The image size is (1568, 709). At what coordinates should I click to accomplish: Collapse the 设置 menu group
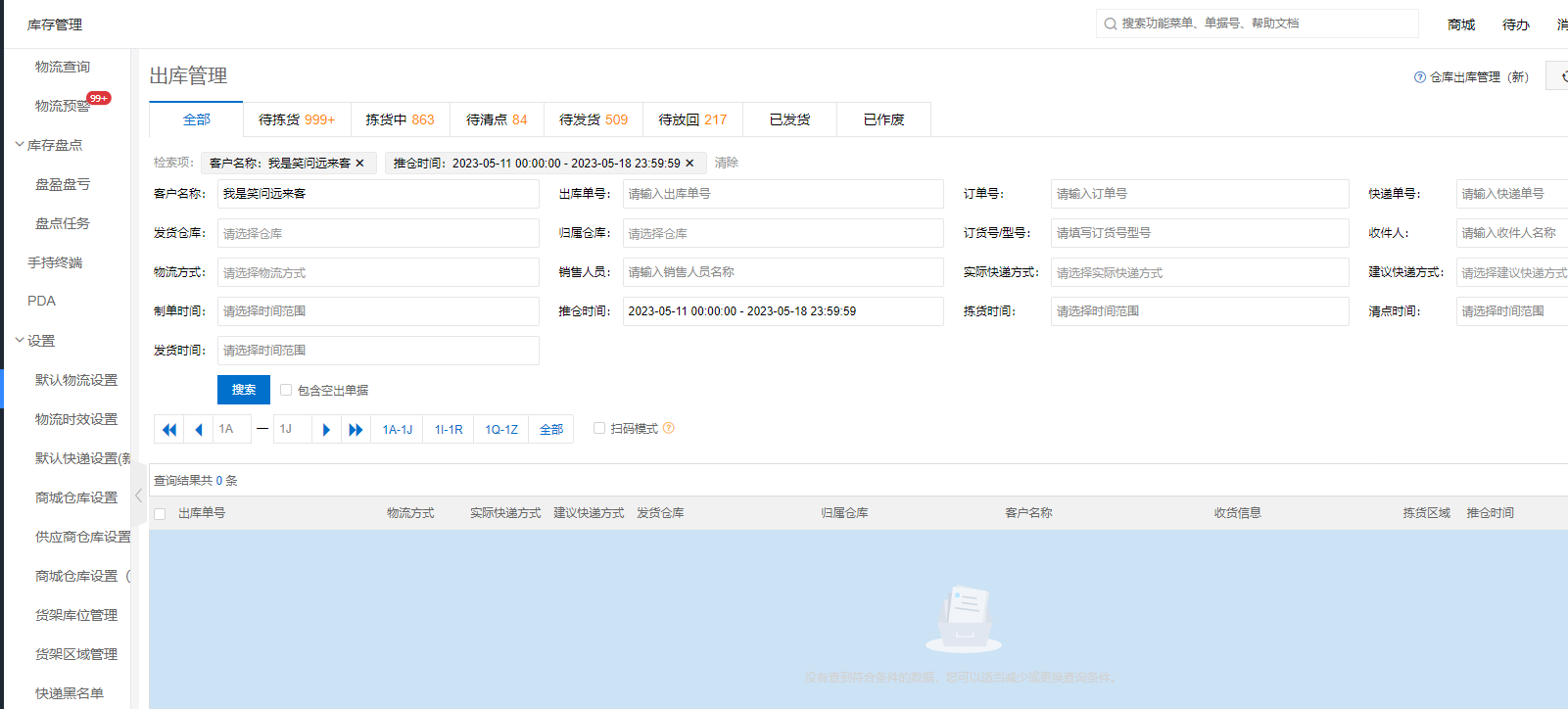pos(20,340)
